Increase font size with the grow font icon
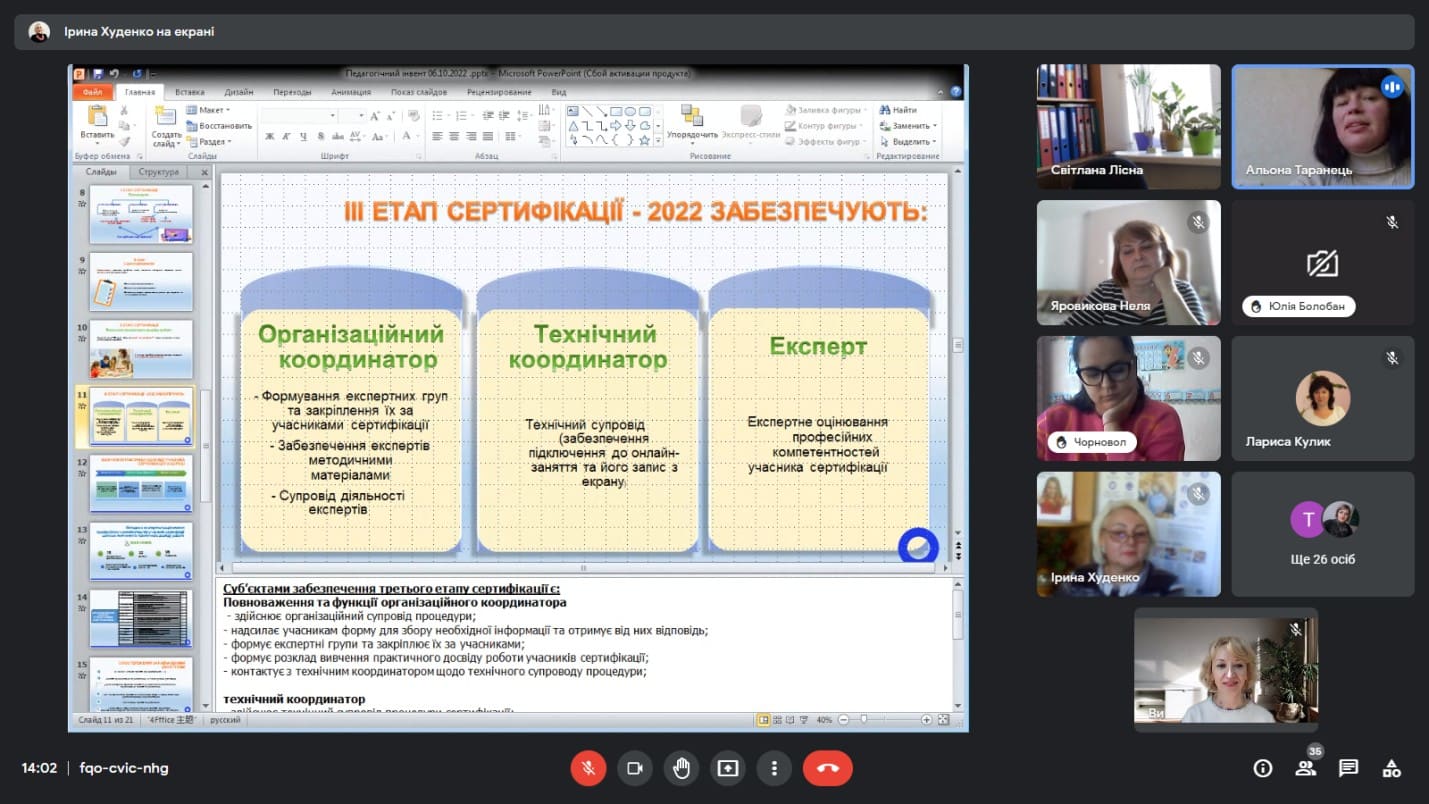The width and height of the screenshot is (1429, 804). [x=374, y=117]
